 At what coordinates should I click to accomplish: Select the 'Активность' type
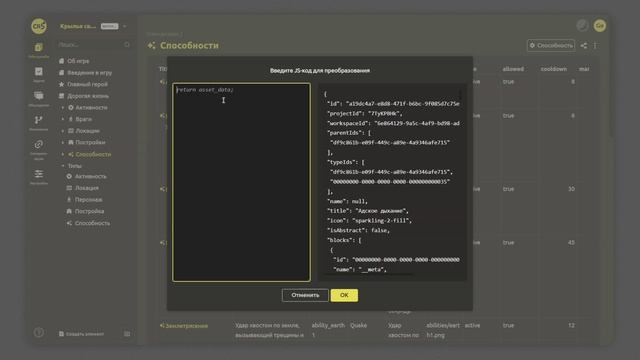[91, 176]
